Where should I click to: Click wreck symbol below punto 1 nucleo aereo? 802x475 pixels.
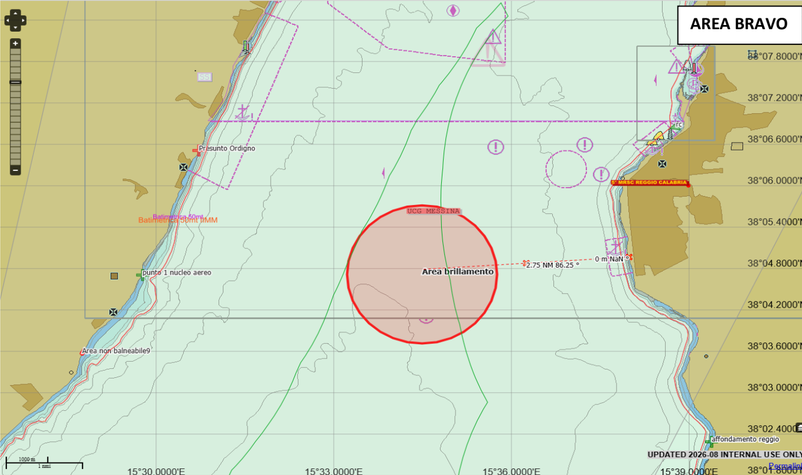tap(113, 312)
